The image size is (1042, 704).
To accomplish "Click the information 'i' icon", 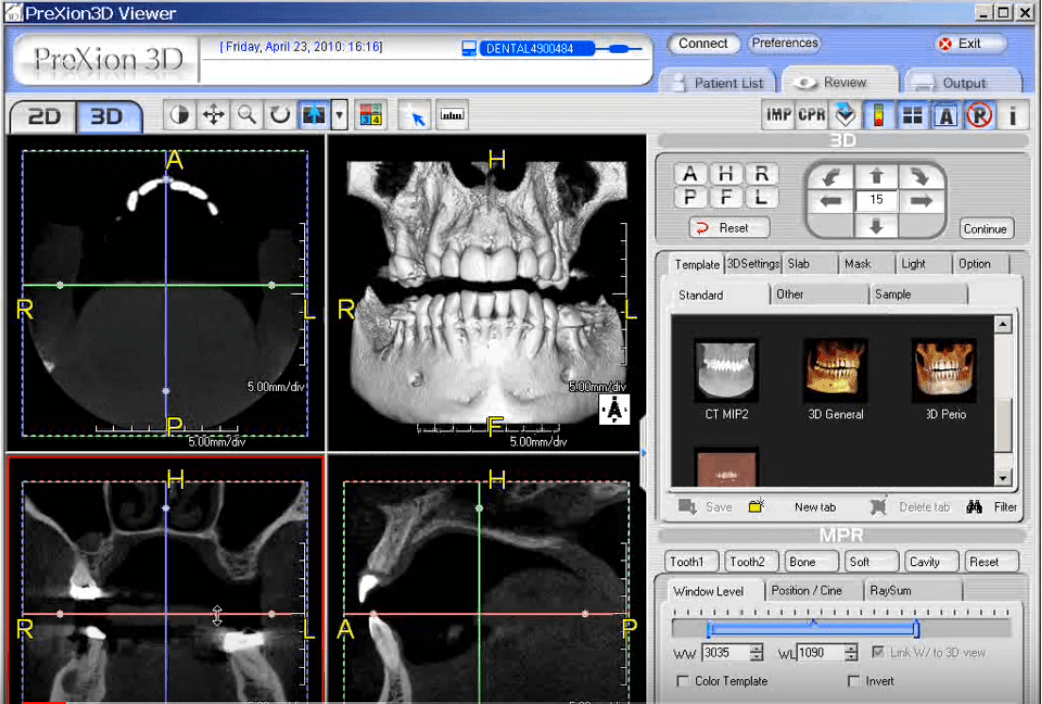I will [1012, 115].
